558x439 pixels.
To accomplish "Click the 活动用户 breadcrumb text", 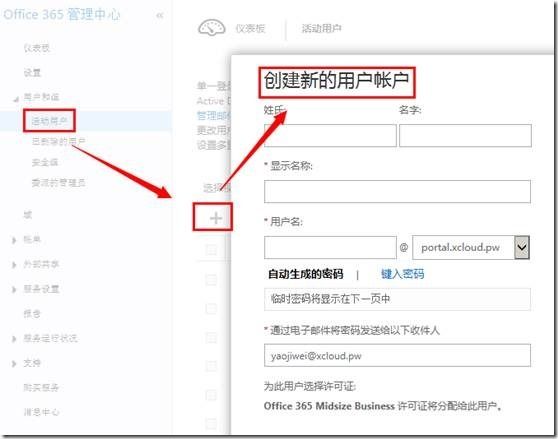I will (x=321, y=28).
